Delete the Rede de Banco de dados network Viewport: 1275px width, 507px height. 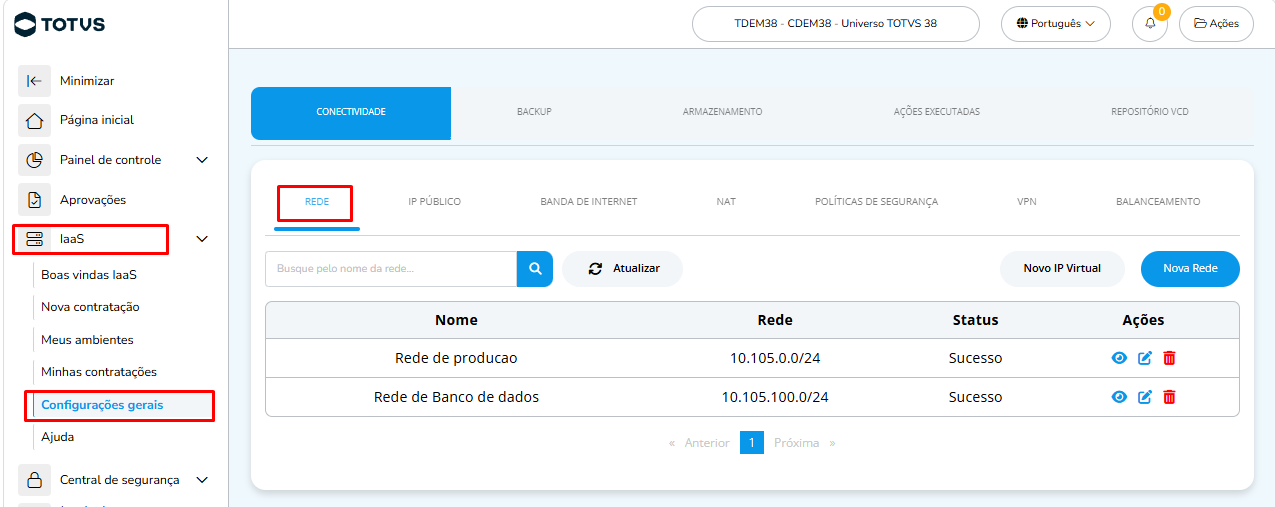[x=1169, y=397]
